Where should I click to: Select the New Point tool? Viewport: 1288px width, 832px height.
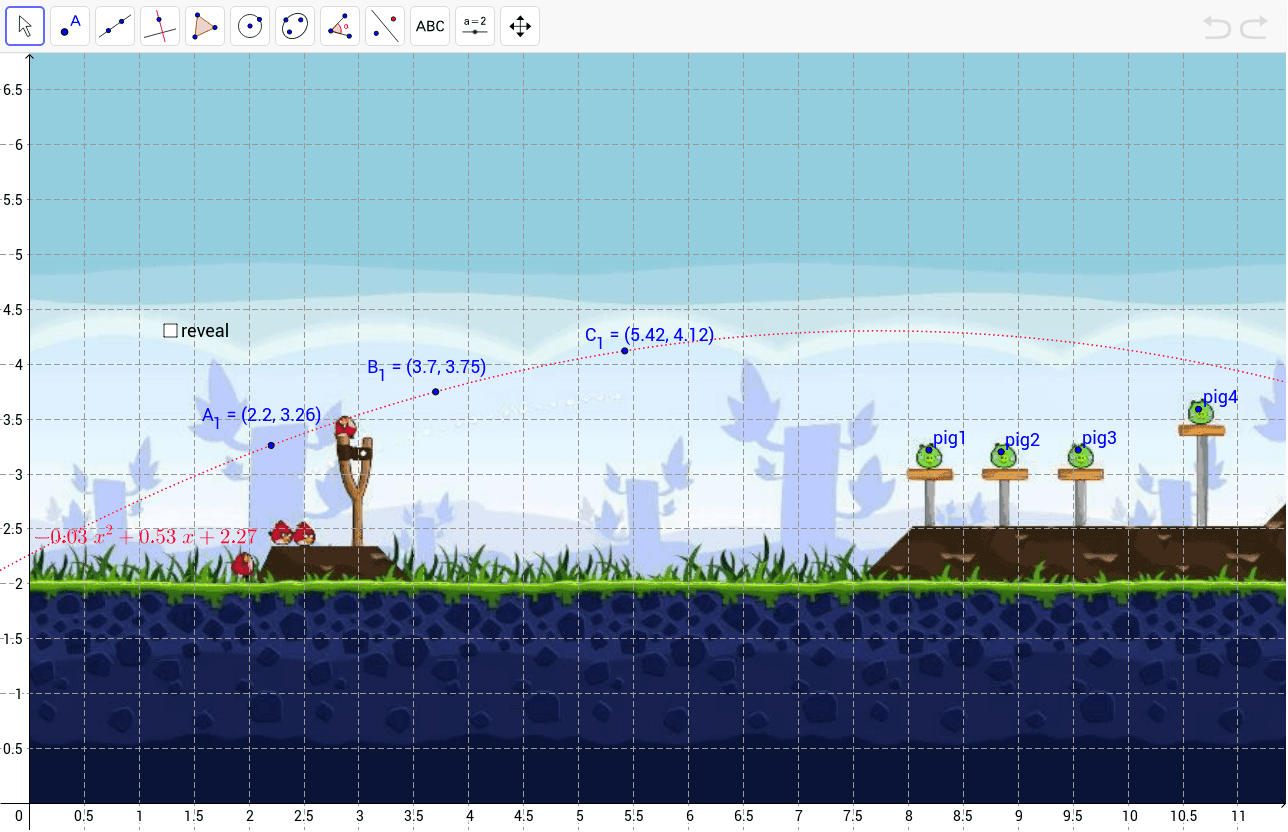click(71, 26)
